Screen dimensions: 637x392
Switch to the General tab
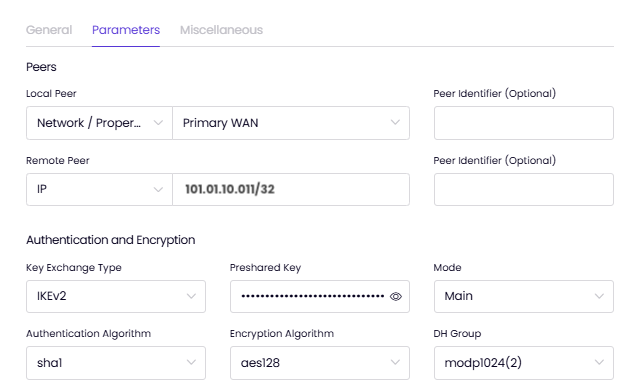pyautogui.click(x=49, y=30)
